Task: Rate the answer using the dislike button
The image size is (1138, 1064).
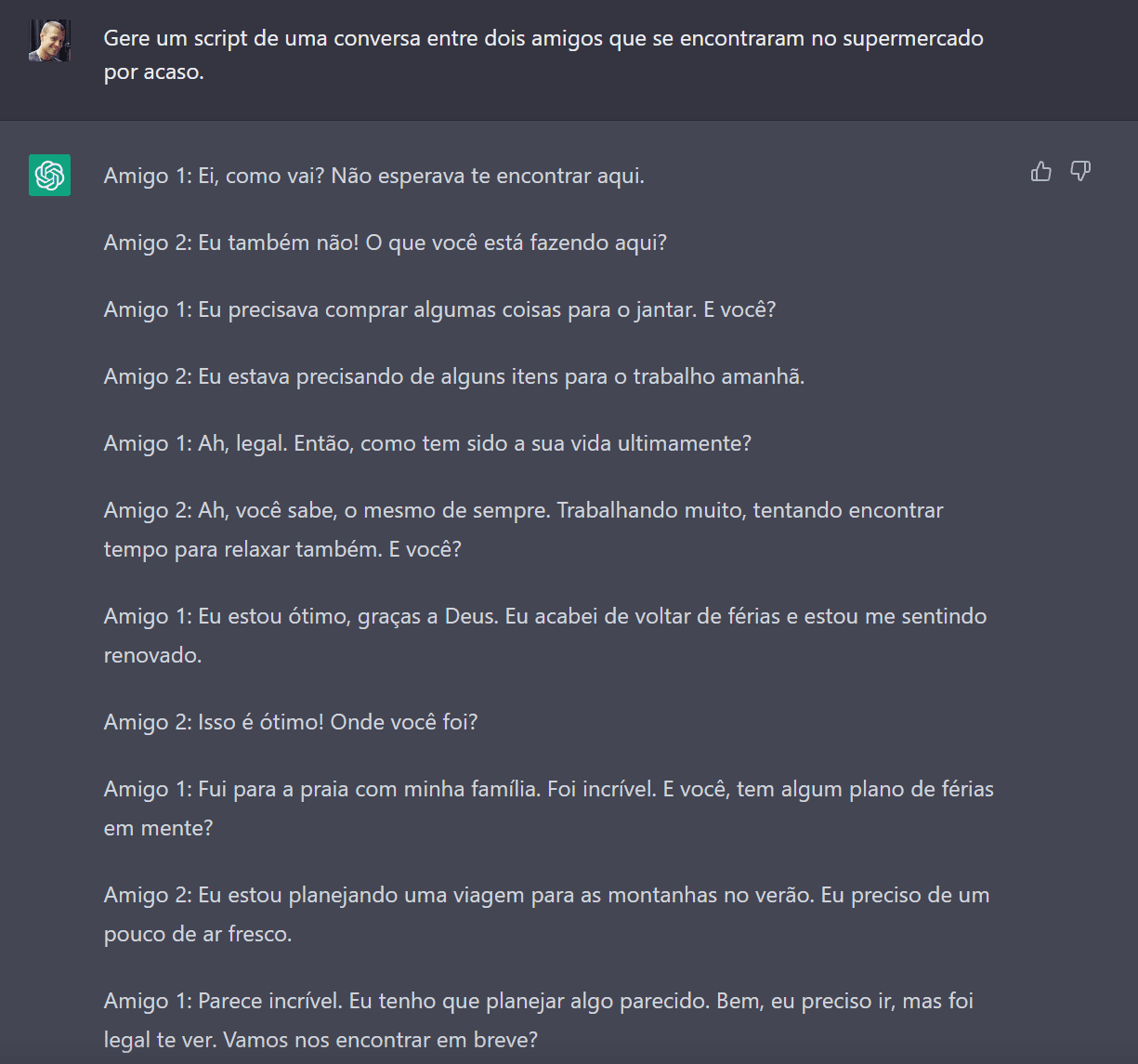Action: pyautogui.click(x=1079, y=171)
